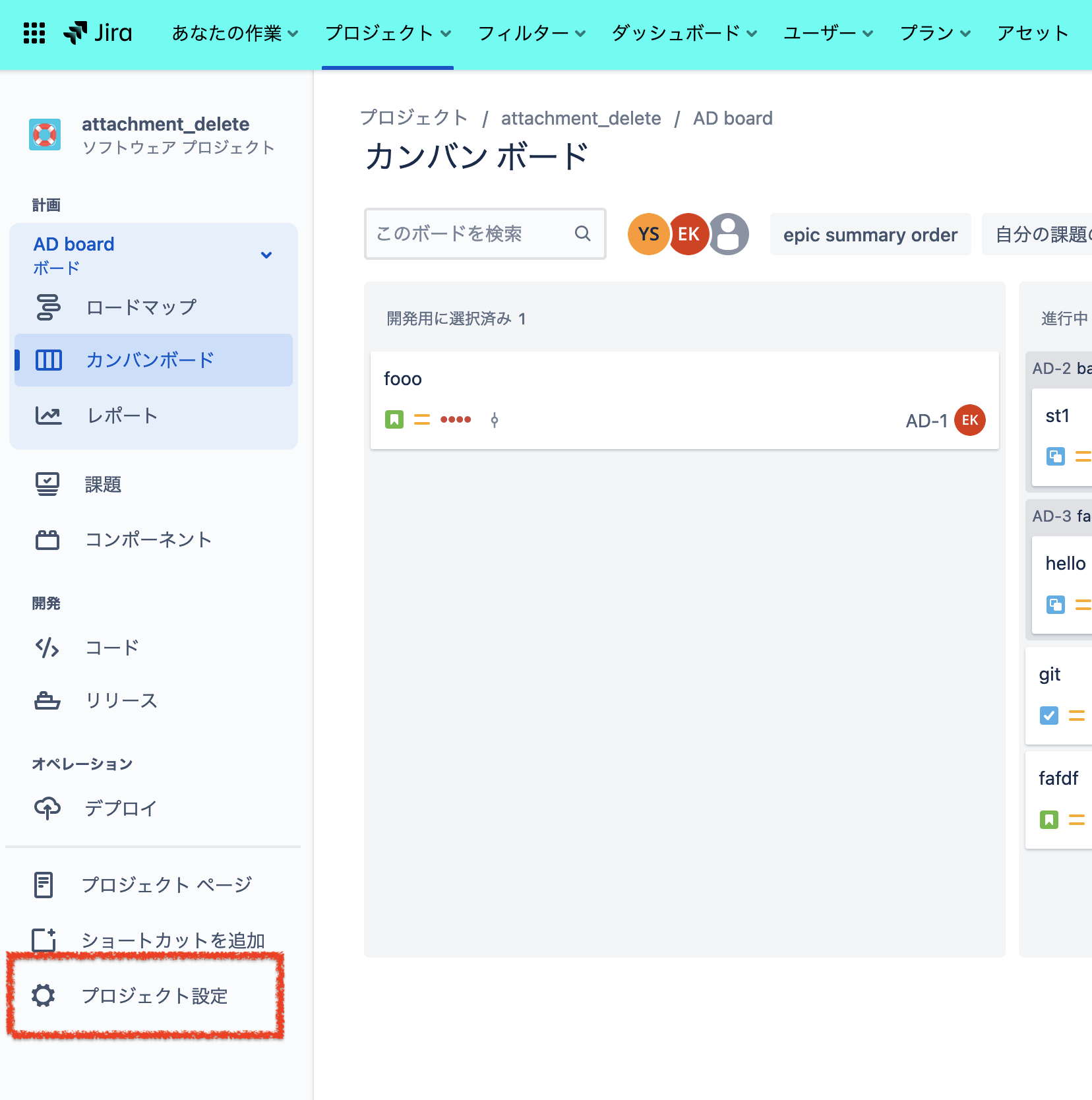Open the プロジェクト dropdown
The height and width of the screenshot is (1100, 1092).
[x=386, y=33]
